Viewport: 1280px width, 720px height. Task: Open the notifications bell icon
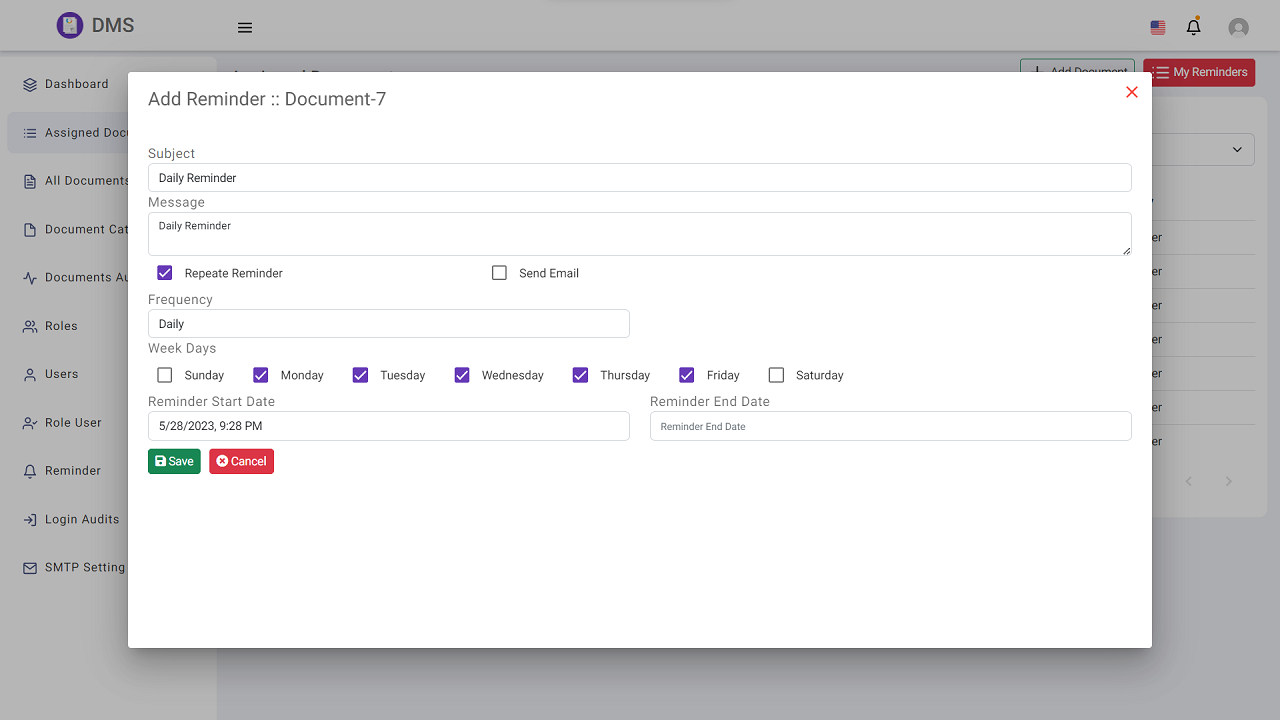tap(1193, 27)
